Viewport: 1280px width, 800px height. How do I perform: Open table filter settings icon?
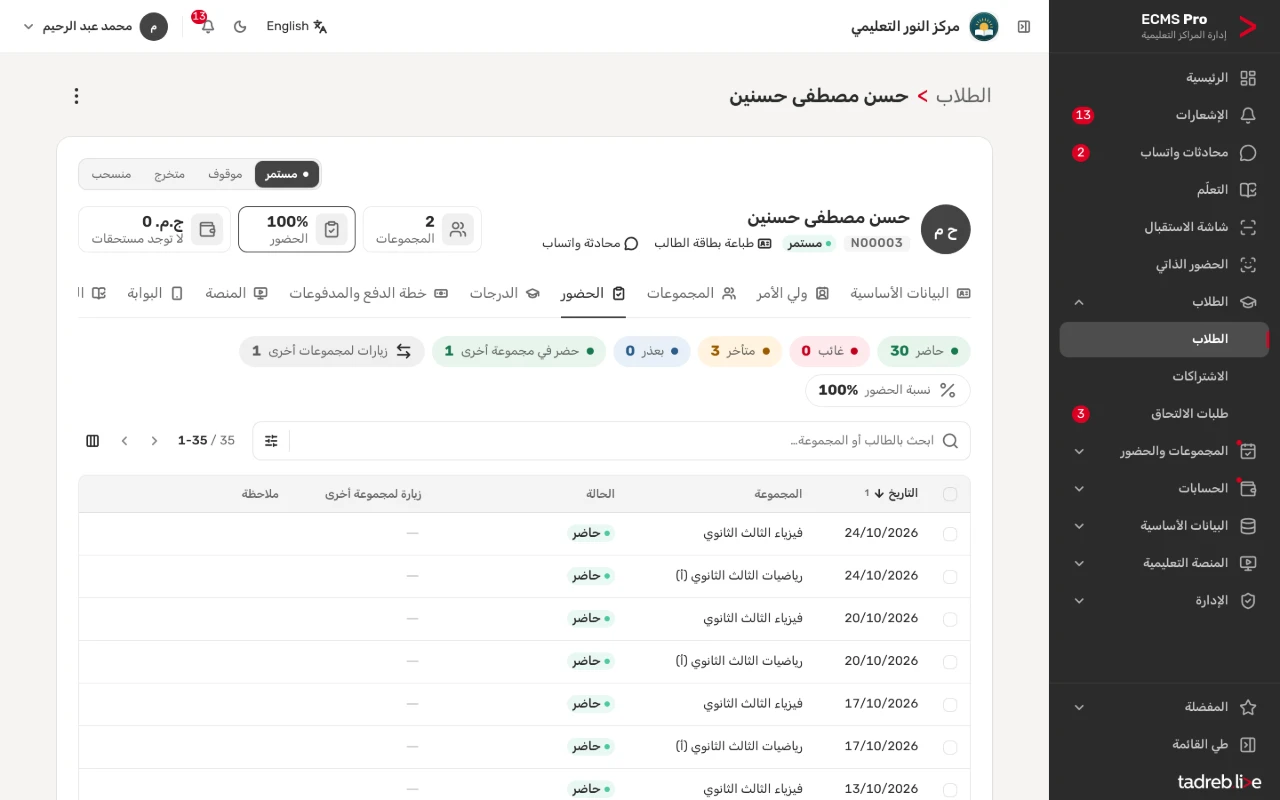tap(271, 441)
